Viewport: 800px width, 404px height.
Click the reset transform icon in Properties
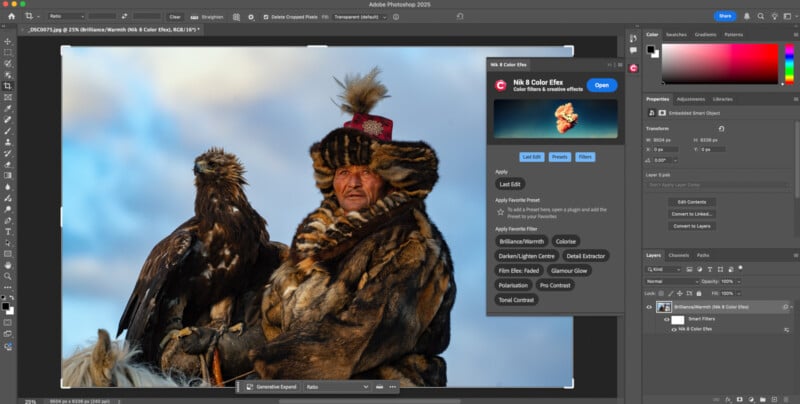point(723,129)
